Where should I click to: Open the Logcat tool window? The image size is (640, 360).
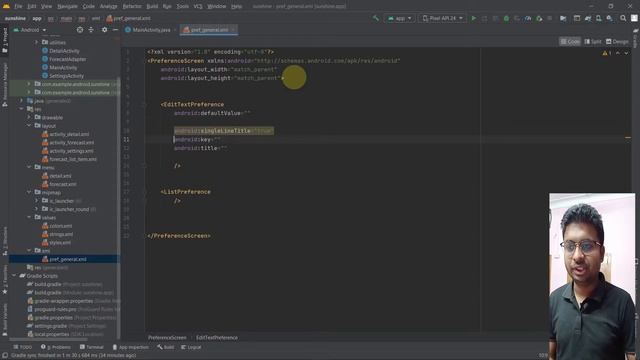pos(191,347)
